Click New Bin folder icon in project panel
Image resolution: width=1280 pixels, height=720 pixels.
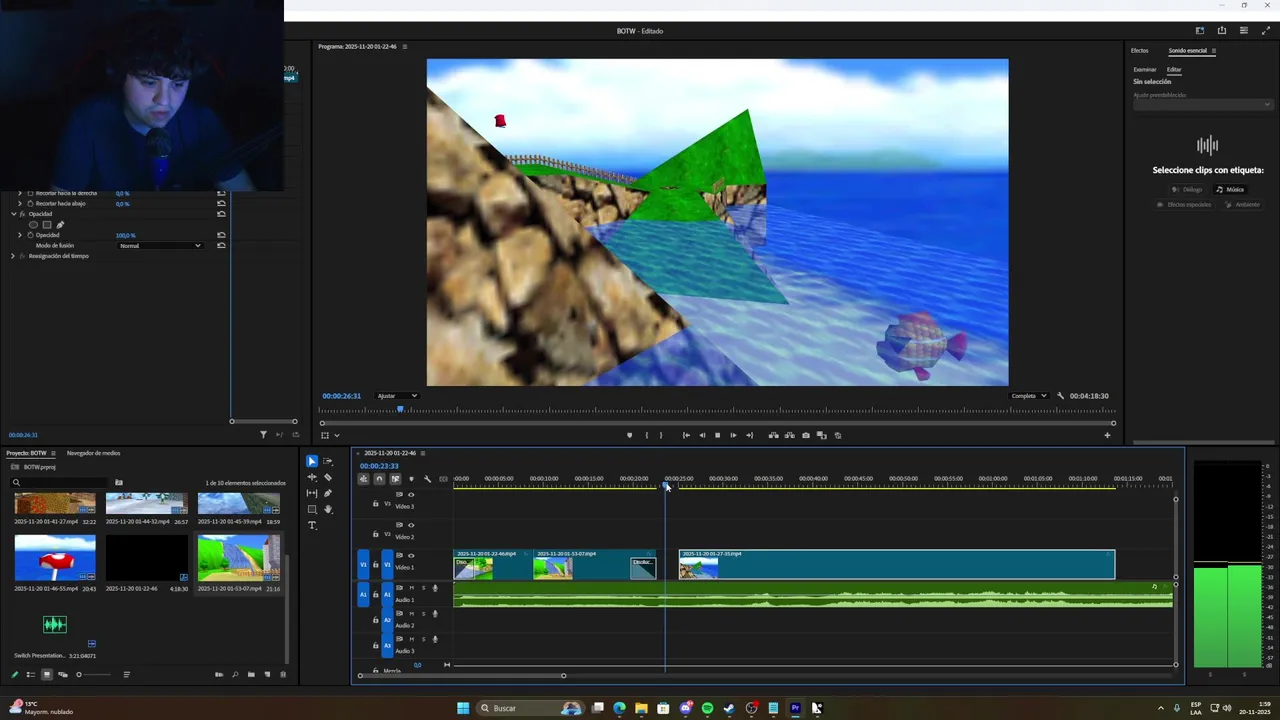point(251,674)
